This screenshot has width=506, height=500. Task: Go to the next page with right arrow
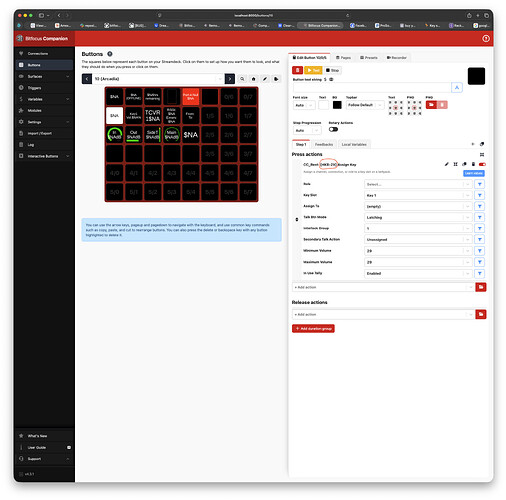[x=230, y=79]
